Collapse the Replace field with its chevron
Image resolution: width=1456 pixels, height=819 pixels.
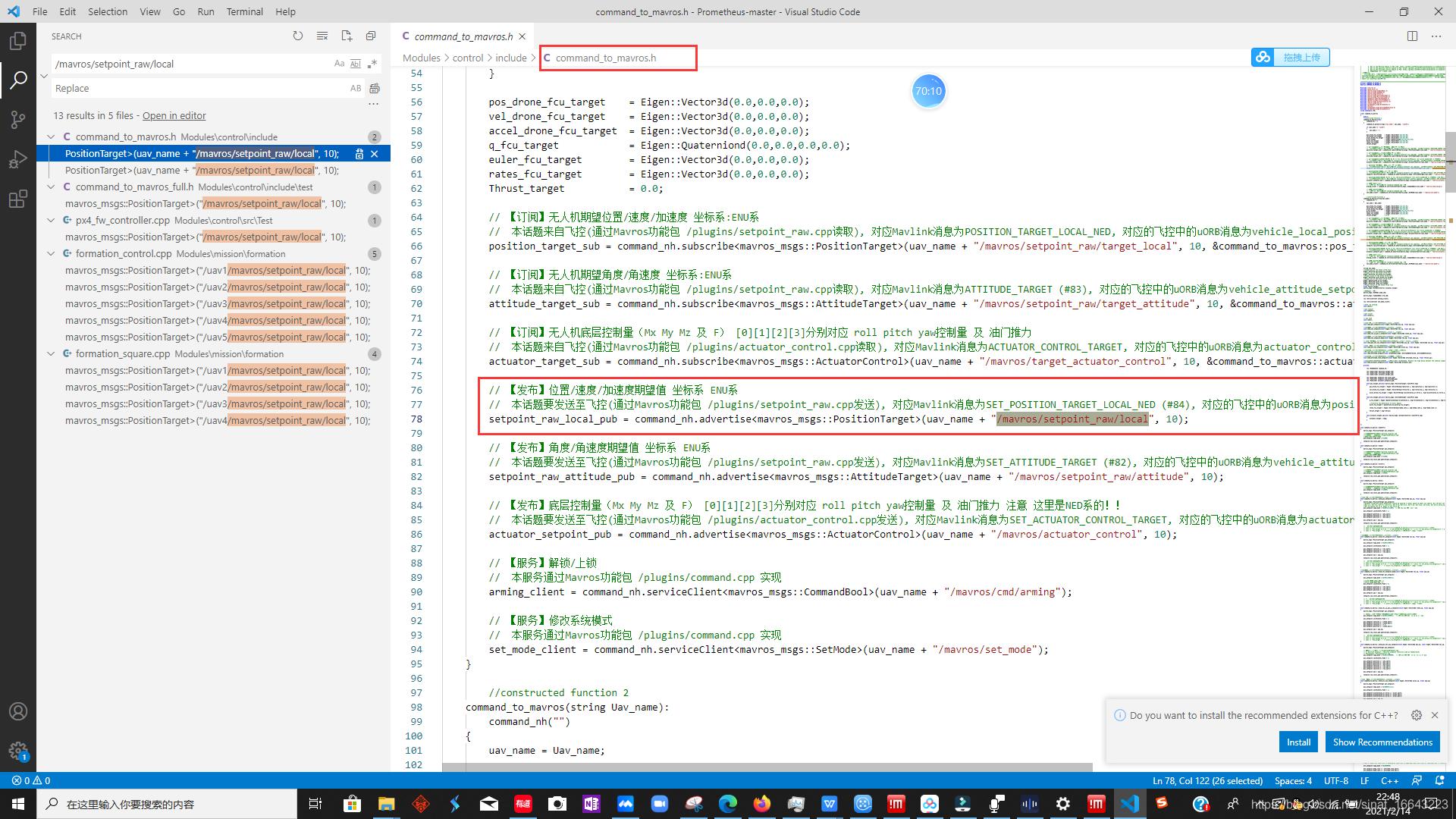43,76
